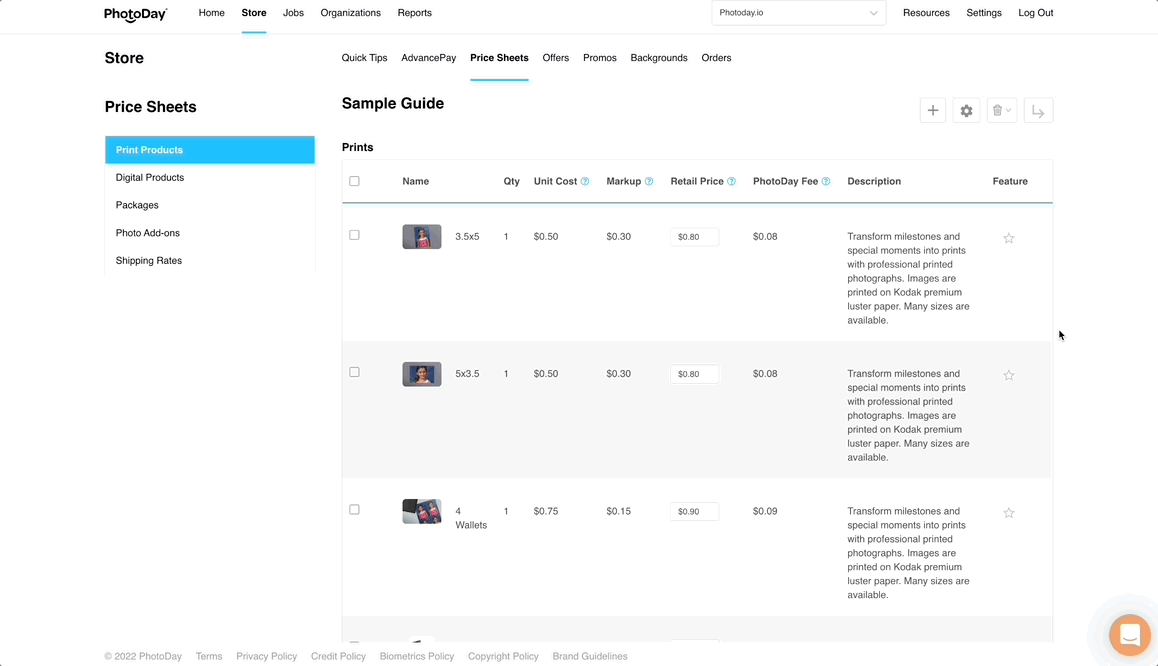
Task: Click the plus icon to add product
Action: tap(932, 111)
